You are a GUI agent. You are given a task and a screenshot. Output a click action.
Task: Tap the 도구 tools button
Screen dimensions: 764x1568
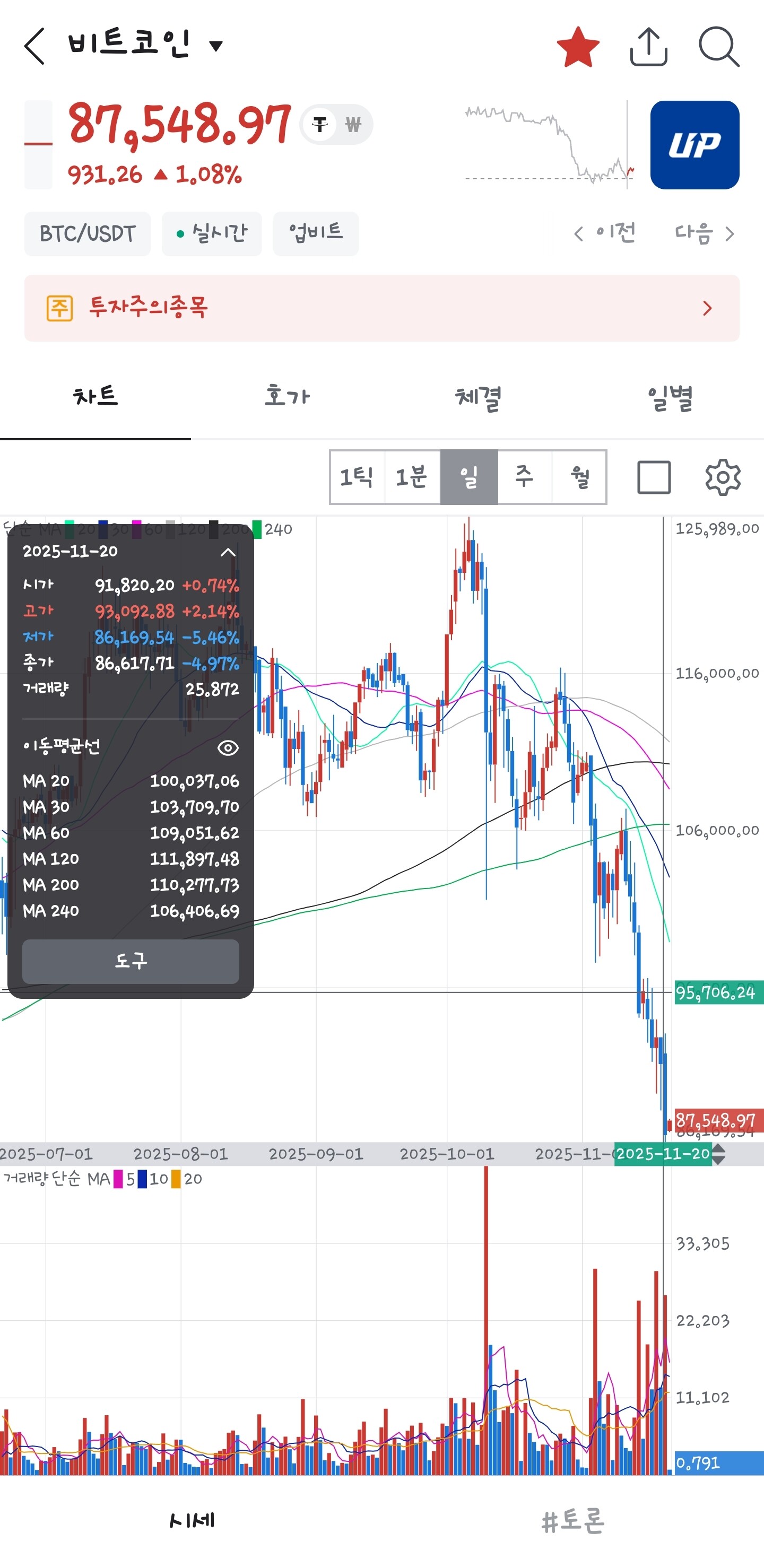[131, 961]
